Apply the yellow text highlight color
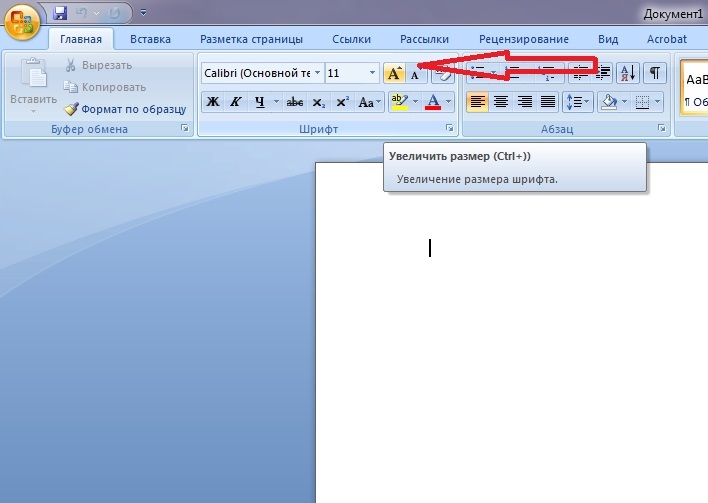This screenshot has height=503, width=708. tap(400, 102)
